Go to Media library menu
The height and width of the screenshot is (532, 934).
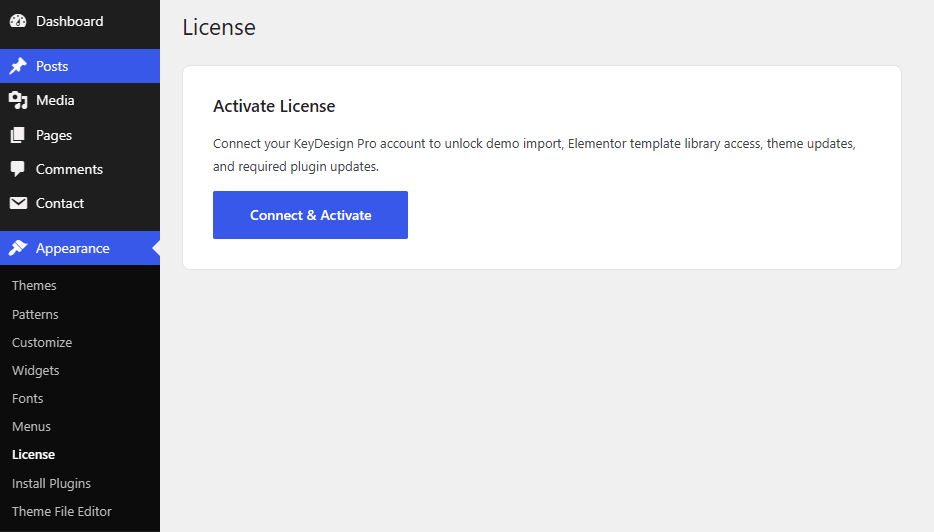80,100
